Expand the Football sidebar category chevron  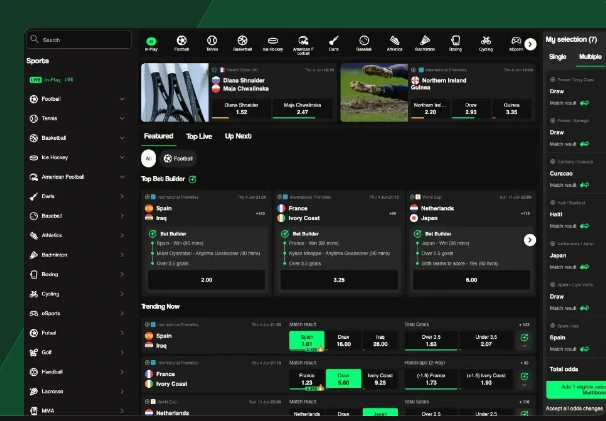pyautogui.click(x=122, y=99)
